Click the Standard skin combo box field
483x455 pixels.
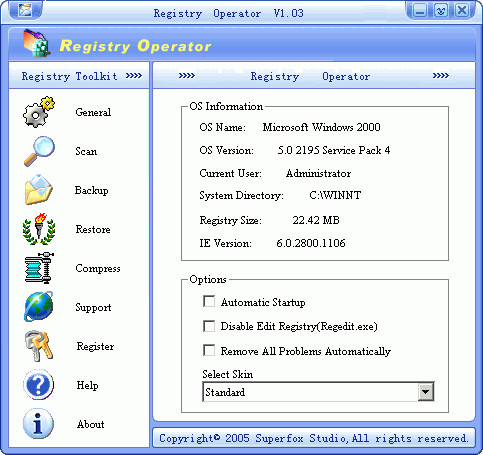(x=318, y=392)
